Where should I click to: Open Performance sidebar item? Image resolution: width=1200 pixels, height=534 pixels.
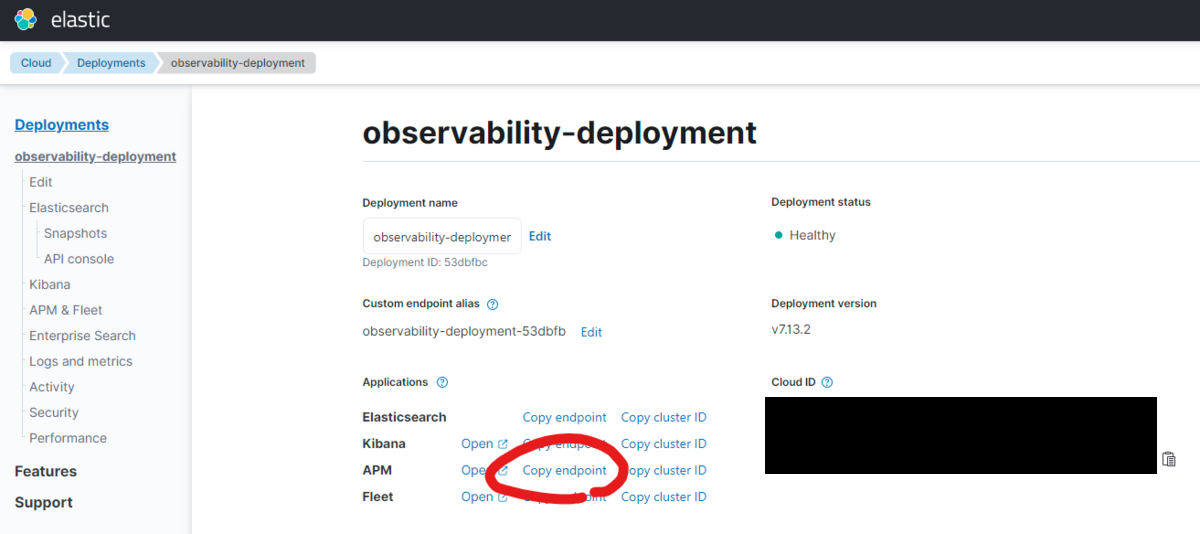(x=68, y=438)
